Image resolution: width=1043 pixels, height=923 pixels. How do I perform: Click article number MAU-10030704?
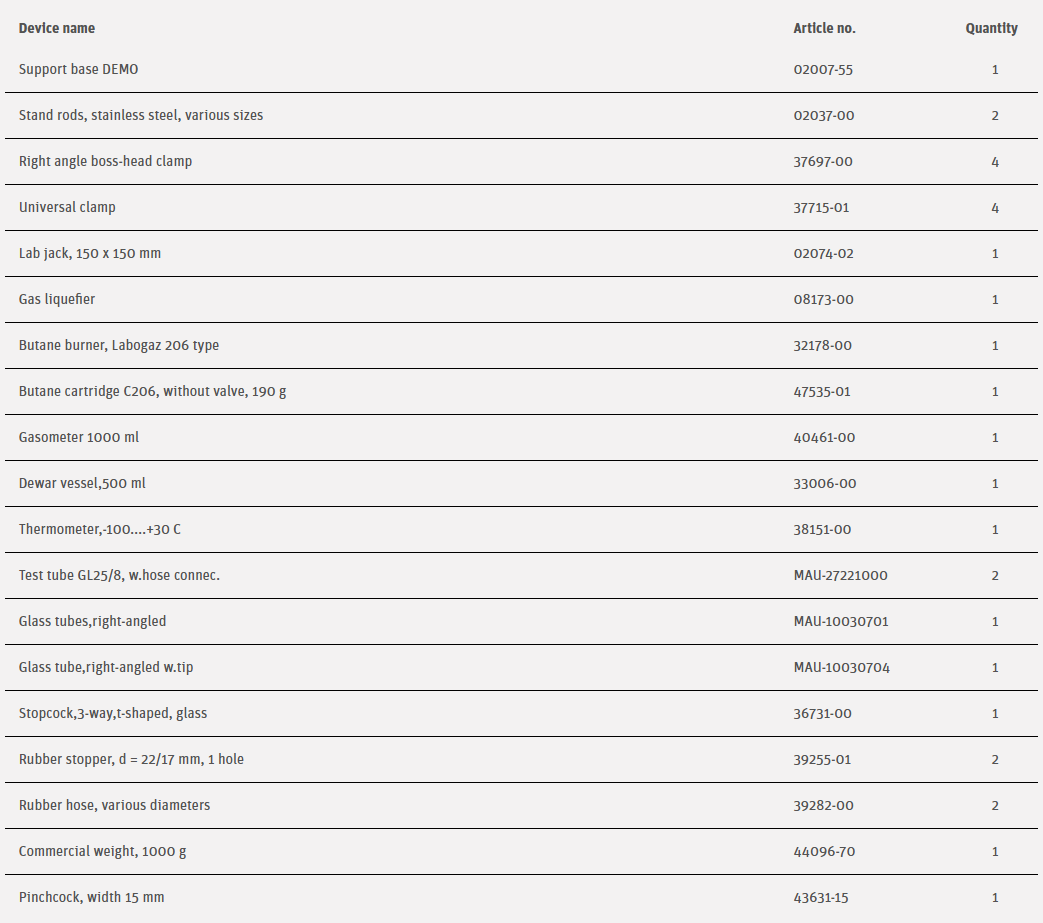click(x=841, y=667)
